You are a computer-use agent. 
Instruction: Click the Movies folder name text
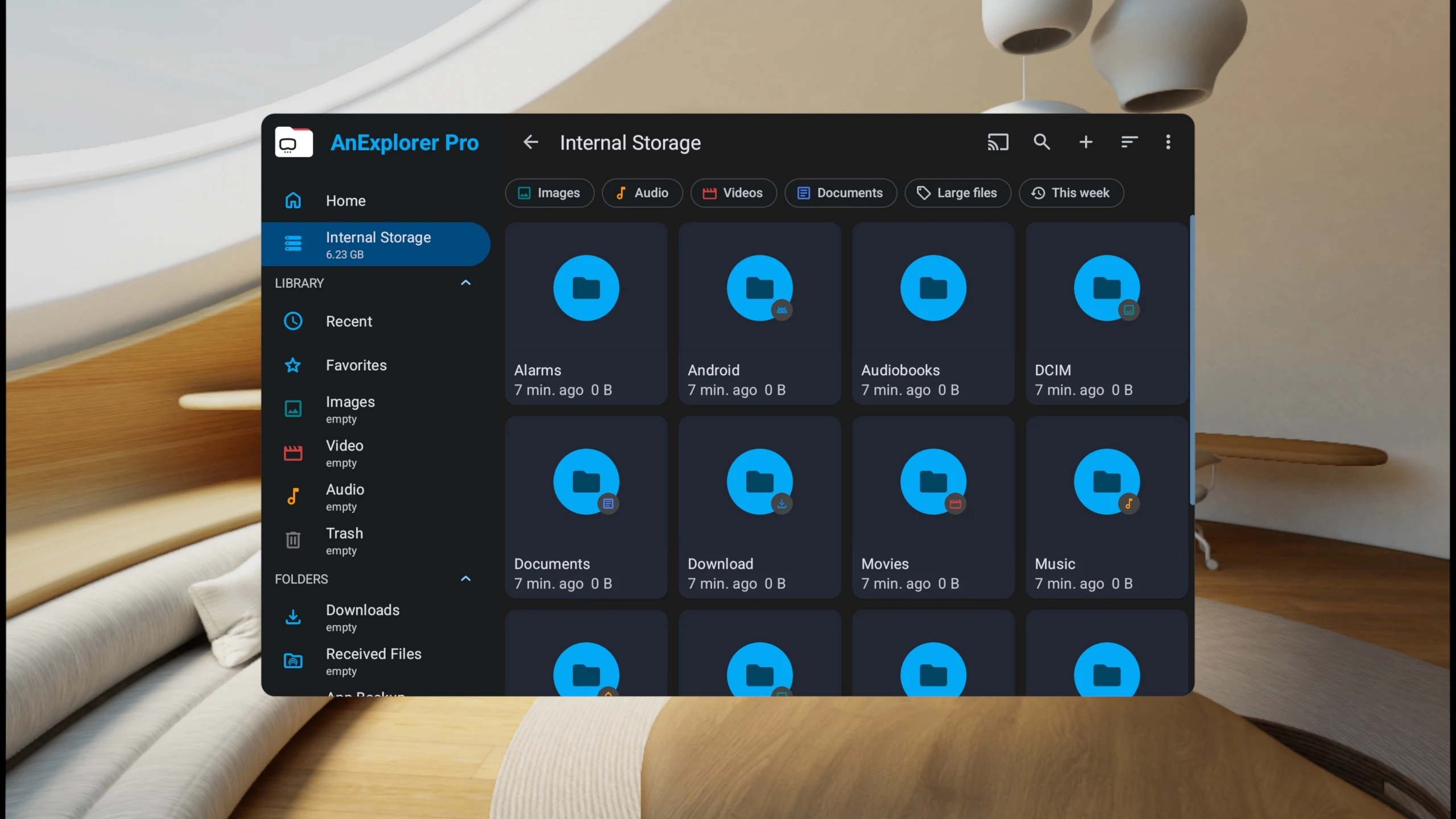pos(885,564)
